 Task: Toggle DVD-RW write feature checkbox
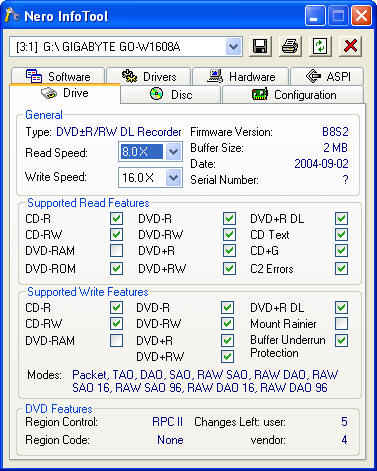coord(227,323)
